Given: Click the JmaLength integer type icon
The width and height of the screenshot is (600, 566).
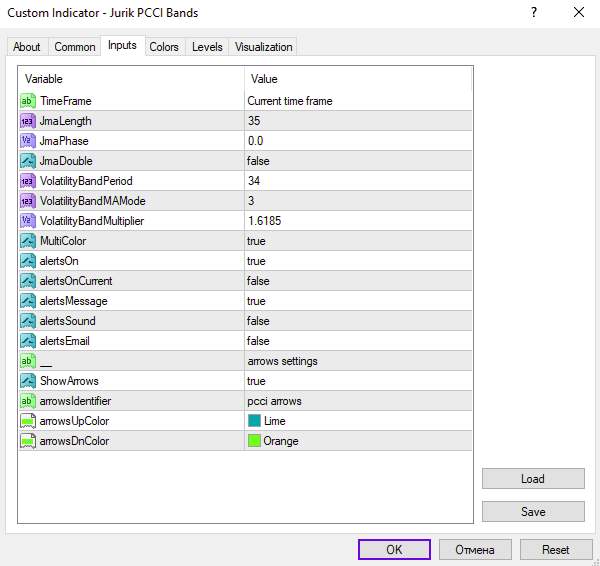Looking at the screenshot, I should [x=28, y=121].
